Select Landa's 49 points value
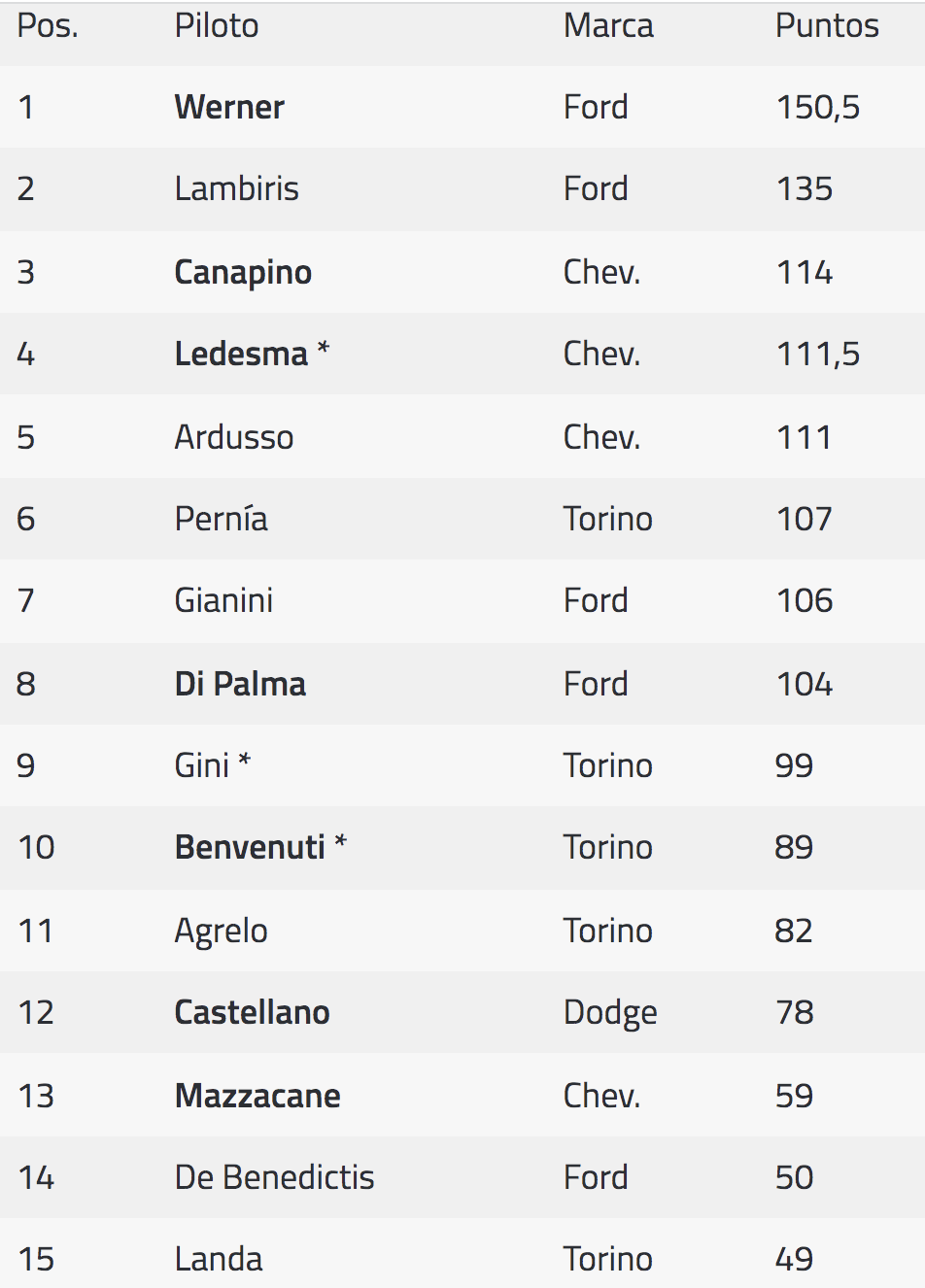The height and width of the screenshot is (1288, 925). (x=794, y=1259)
